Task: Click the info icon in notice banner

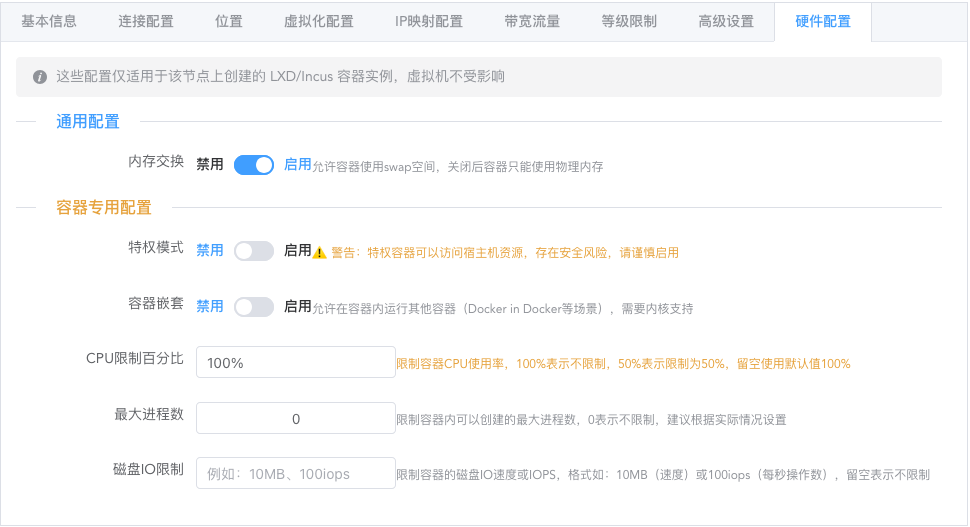Action: 40,77
